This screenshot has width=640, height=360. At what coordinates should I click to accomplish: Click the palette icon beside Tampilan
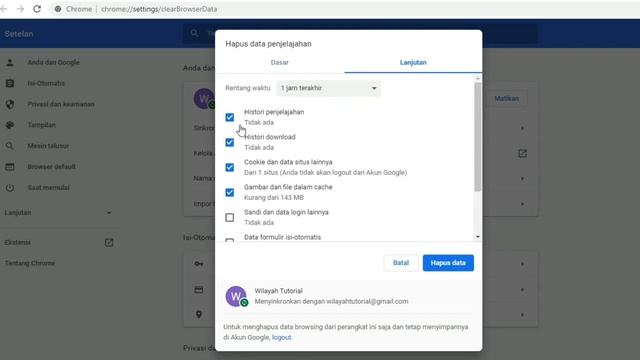click(x=10, y=125)
